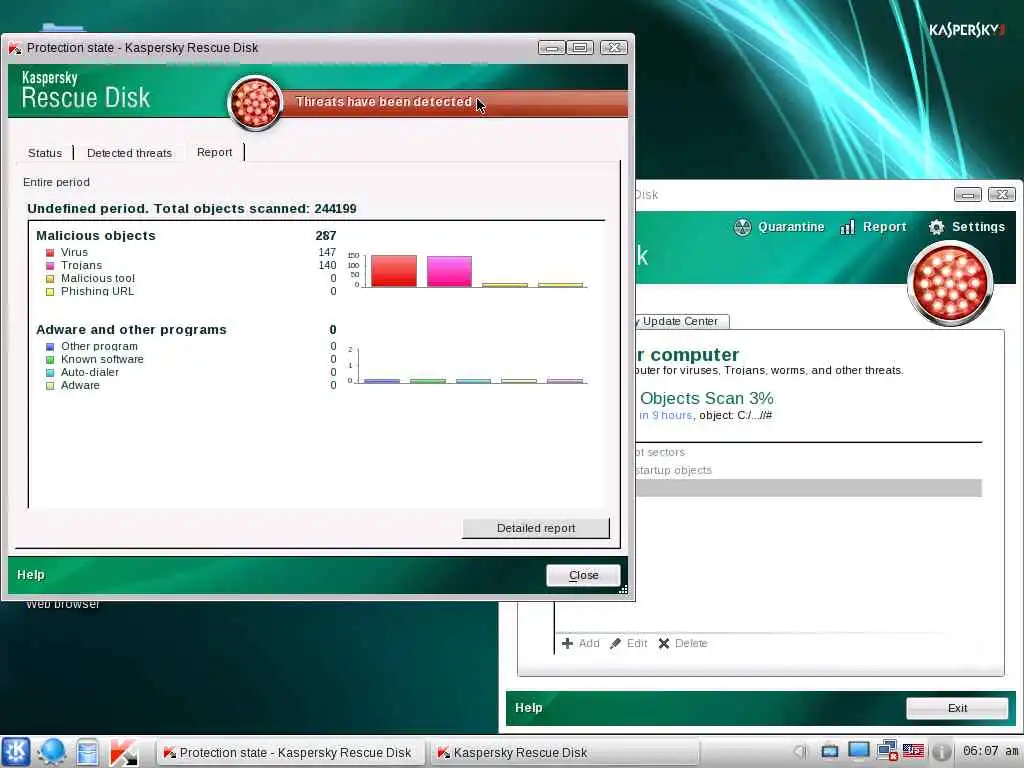Image resolution: width=1024 pixels, height=768 pixels.
Task: Click the 'Adware' row label
Action: tap(80, 385)
